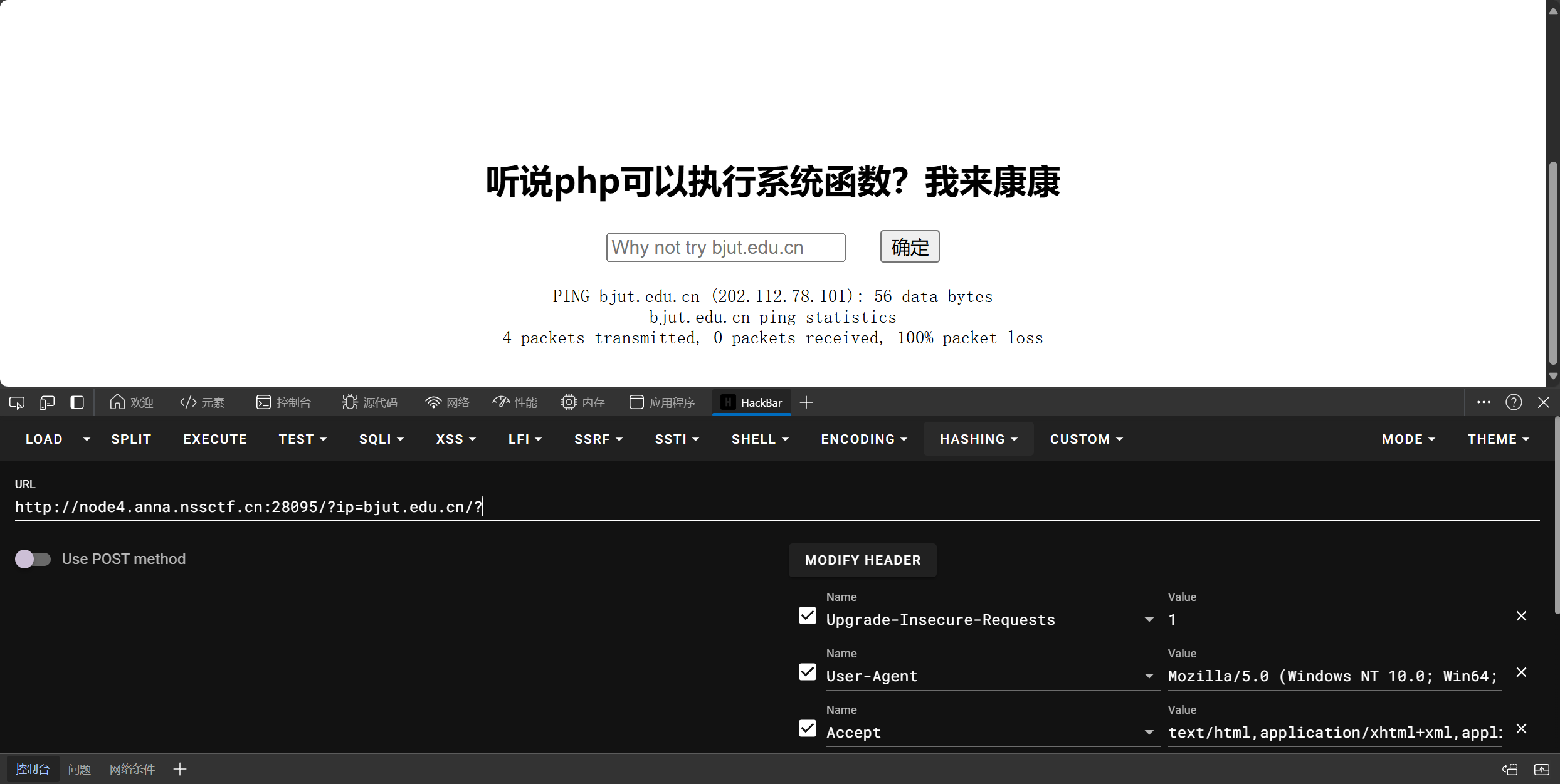1560x784 pixels.
Task: Click the dock sidebar panel icon
Action: coord(77,402)
